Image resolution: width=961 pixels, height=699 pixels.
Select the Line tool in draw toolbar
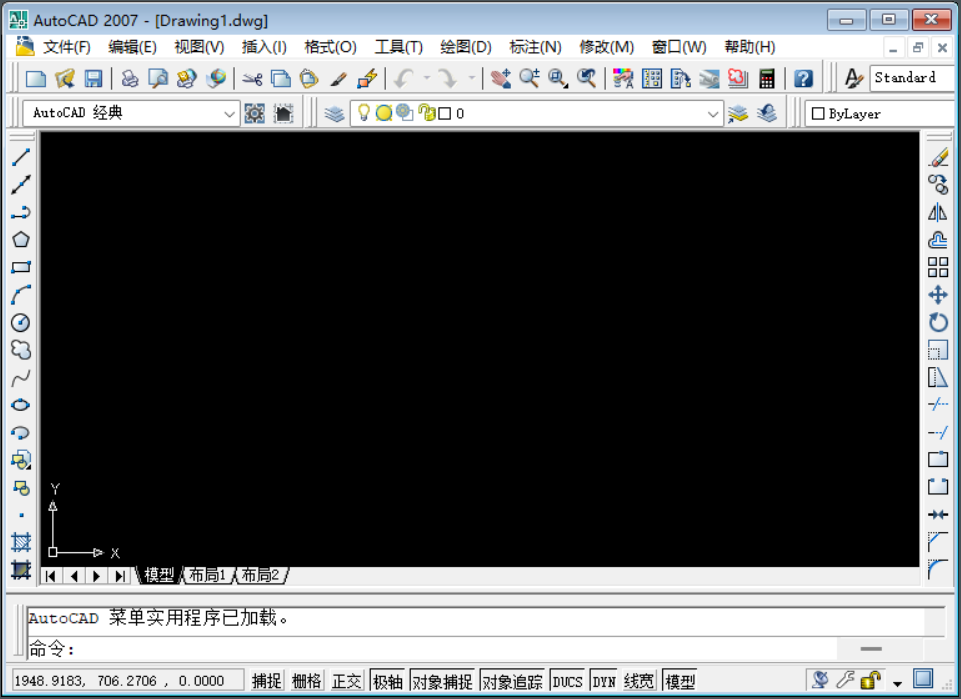click(20, 157)
